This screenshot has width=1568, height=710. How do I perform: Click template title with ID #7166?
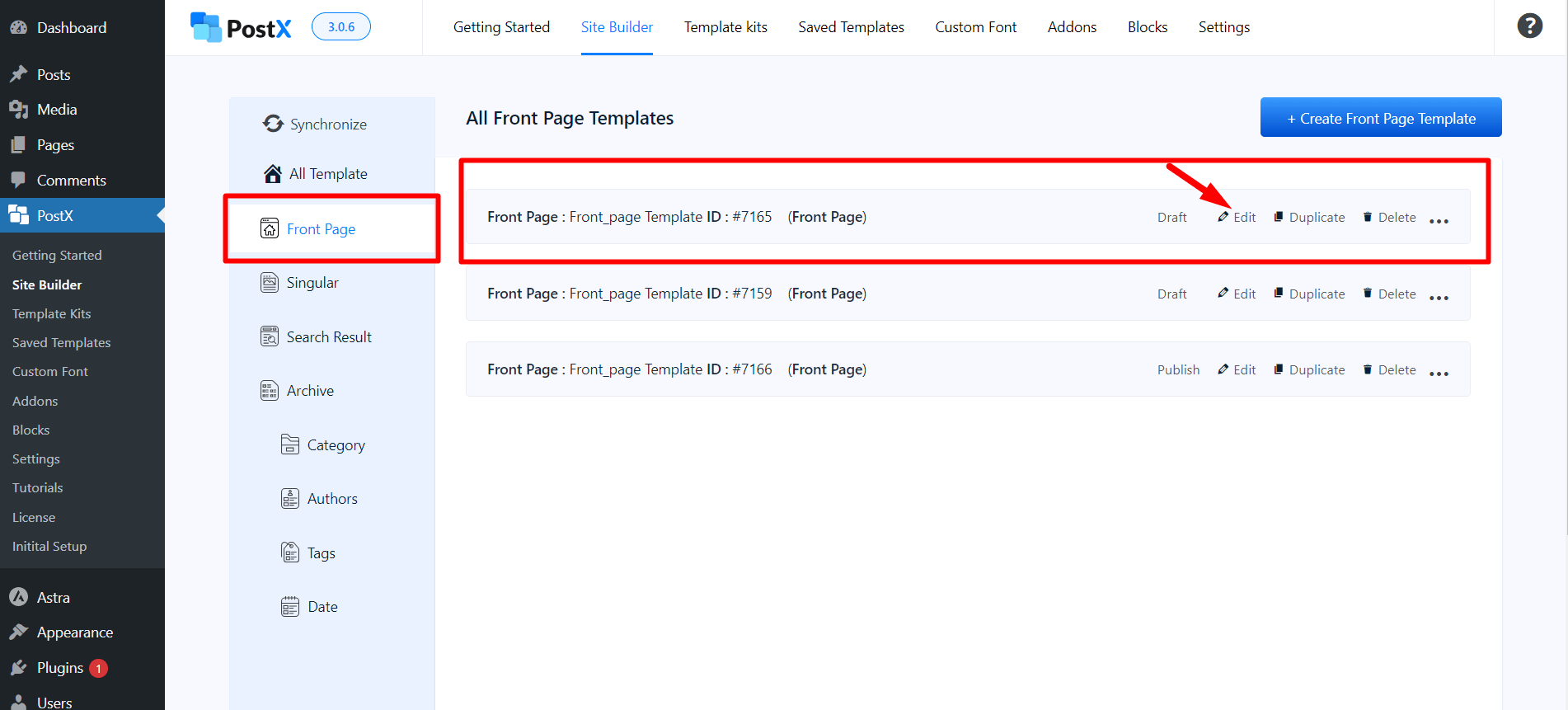click(x=676, y=369)
